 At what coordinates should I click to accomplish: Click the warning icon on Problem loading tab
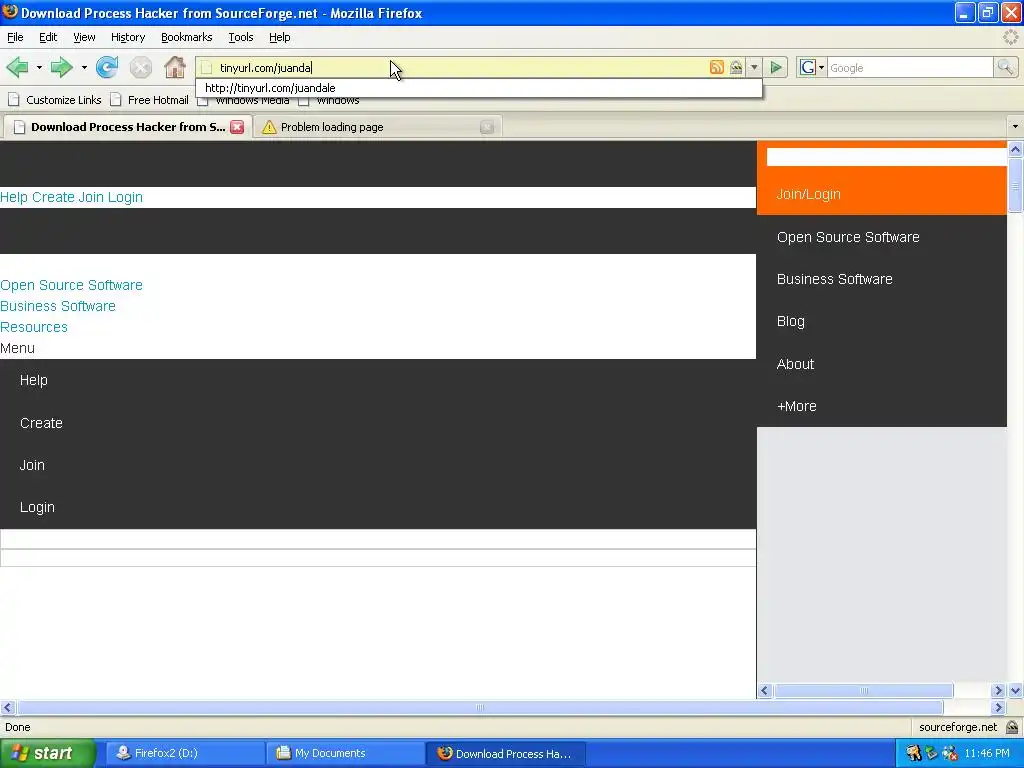click(269, 127)
